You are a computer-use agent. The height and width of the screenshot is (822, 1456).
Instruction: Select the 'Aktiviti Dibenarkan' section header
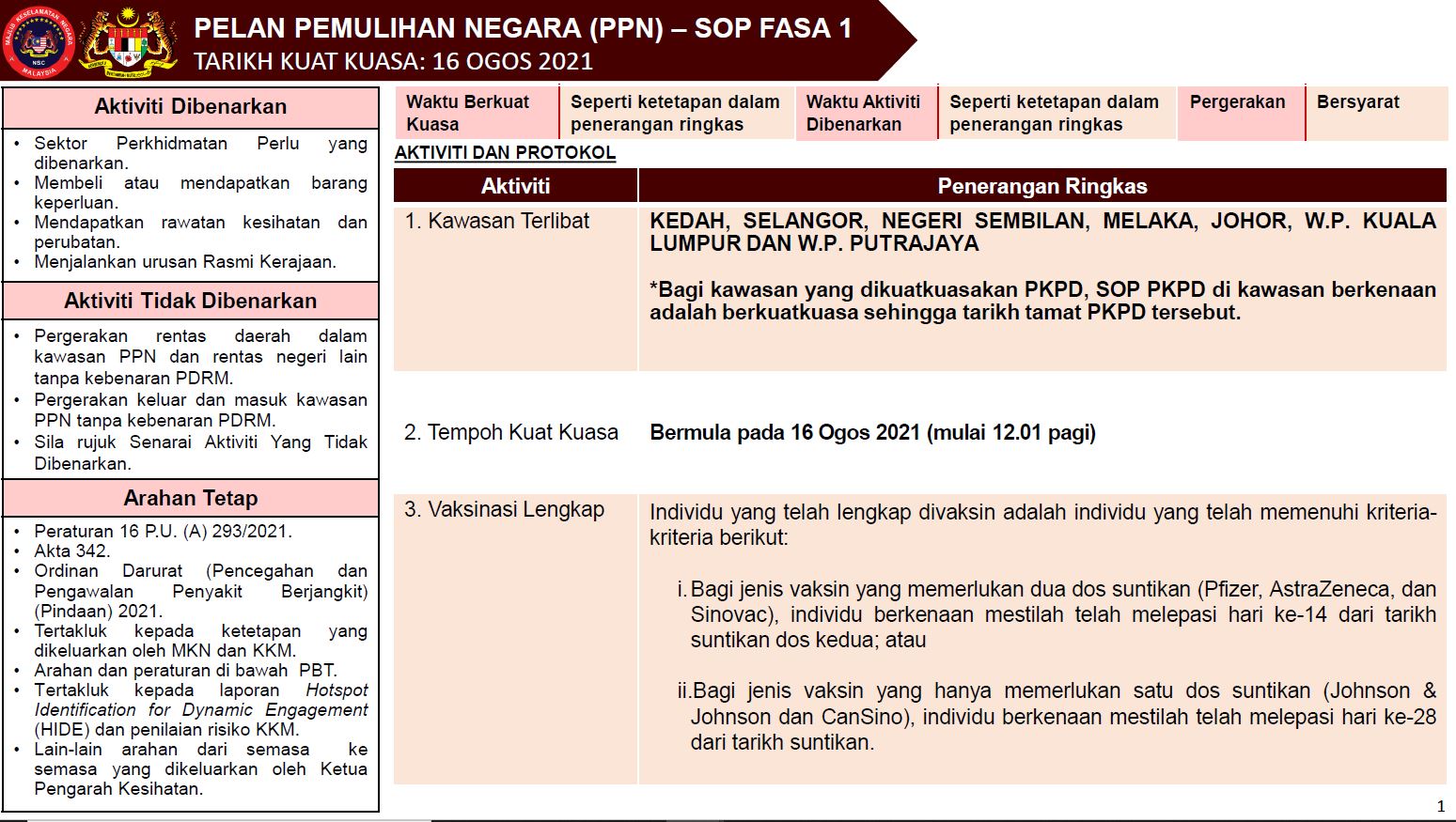pyautogui.click(x=190, y=107)
